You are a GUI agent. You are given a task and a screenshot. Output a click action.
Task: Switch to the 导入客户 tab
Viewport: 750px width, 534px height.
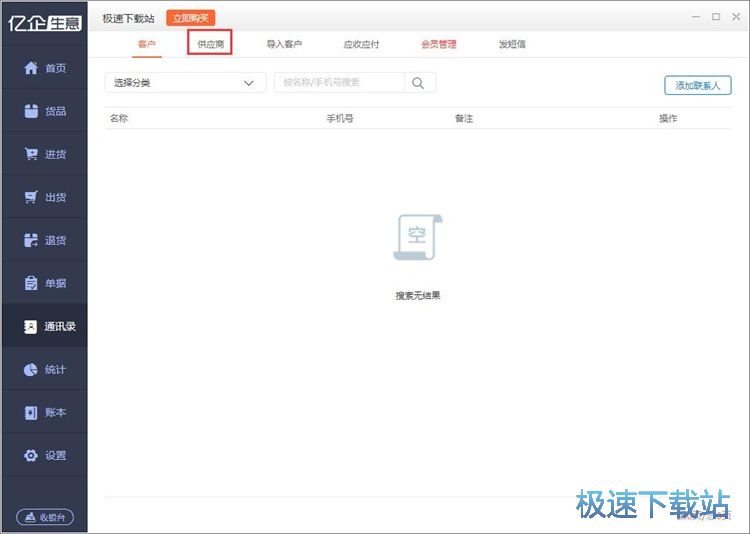click(283, 44)
